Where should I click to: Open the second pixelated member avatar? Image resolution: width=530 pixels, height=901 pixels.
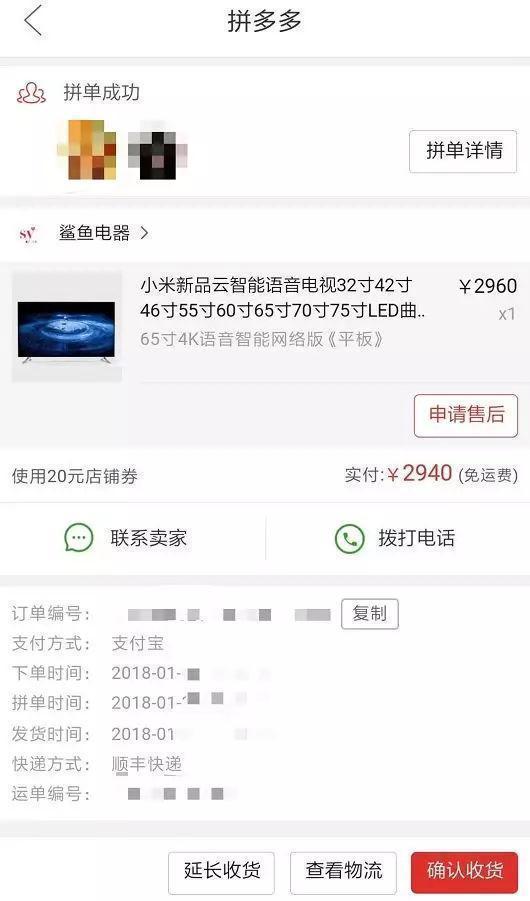point(158,150)
